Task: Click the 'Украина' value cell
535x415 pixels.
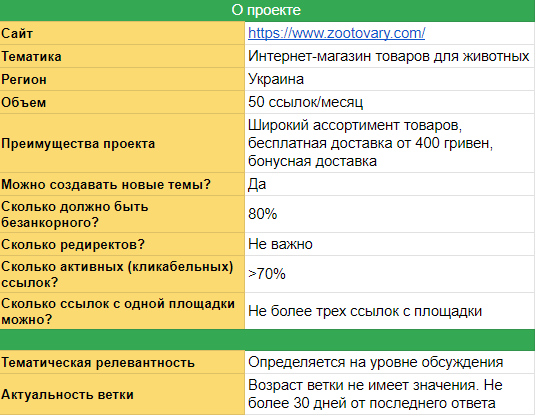Action: pos(390,79)
